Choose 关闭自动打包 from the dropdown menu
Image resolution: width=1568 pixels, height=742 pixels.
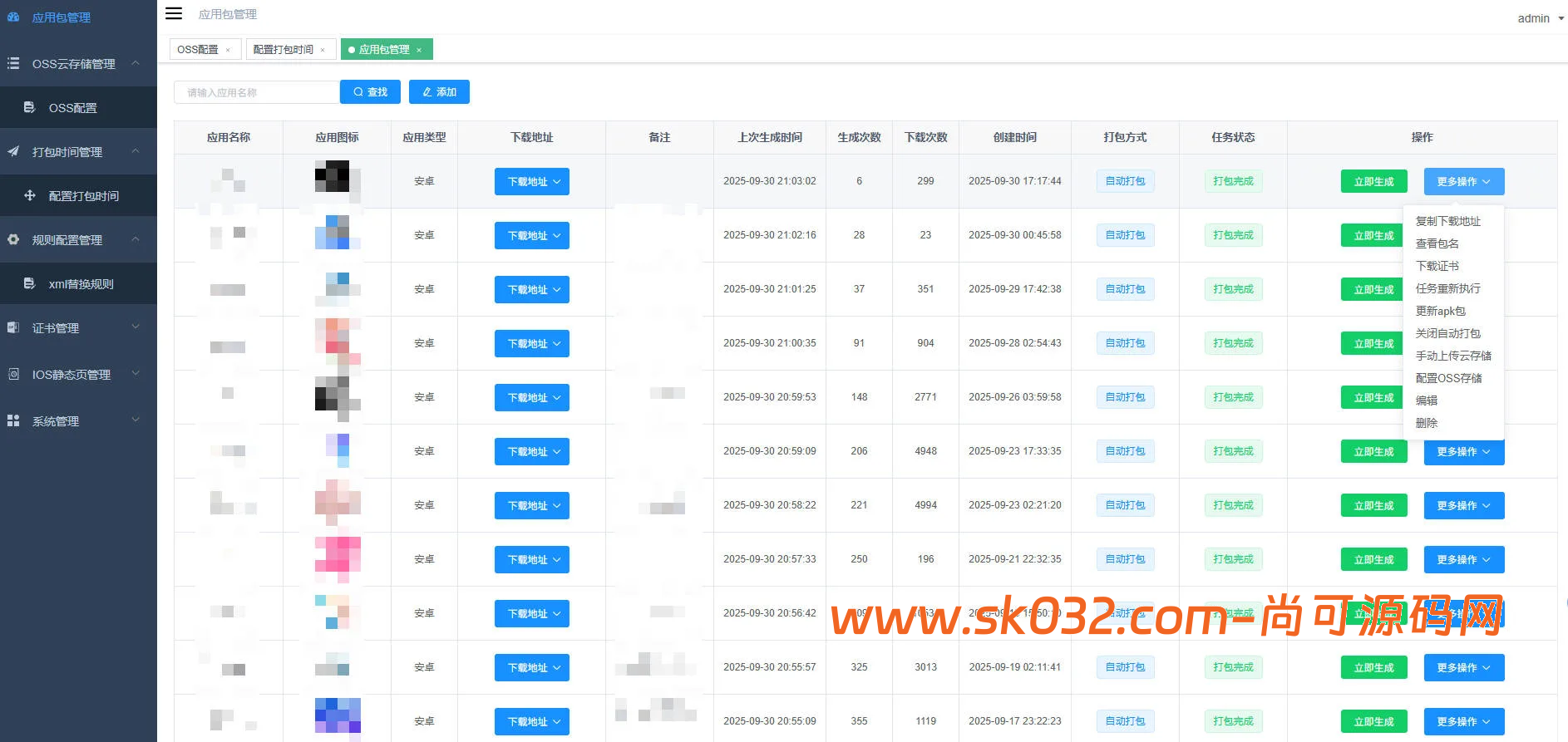[1448, 333]
